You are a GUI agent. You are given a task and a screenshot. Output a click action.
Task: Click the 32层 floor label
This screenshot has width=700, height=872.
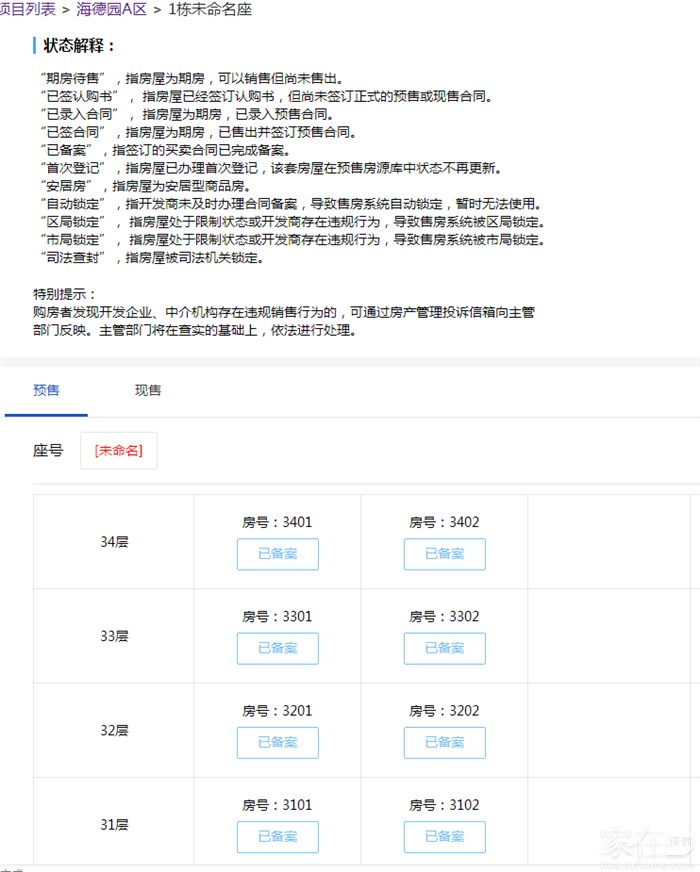[114, 731]
